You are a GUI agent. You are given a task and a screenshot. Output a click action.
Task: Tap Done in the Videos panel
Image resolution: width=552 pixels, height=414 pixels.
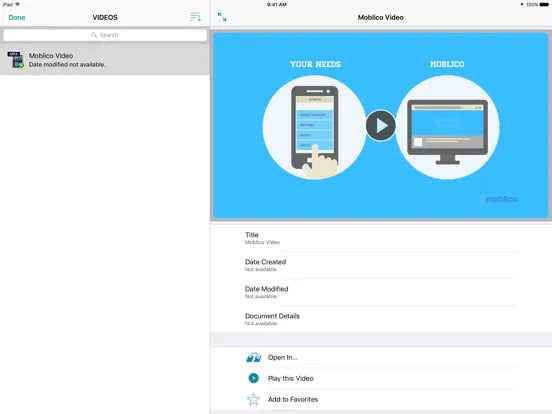(x=17, y=17)
